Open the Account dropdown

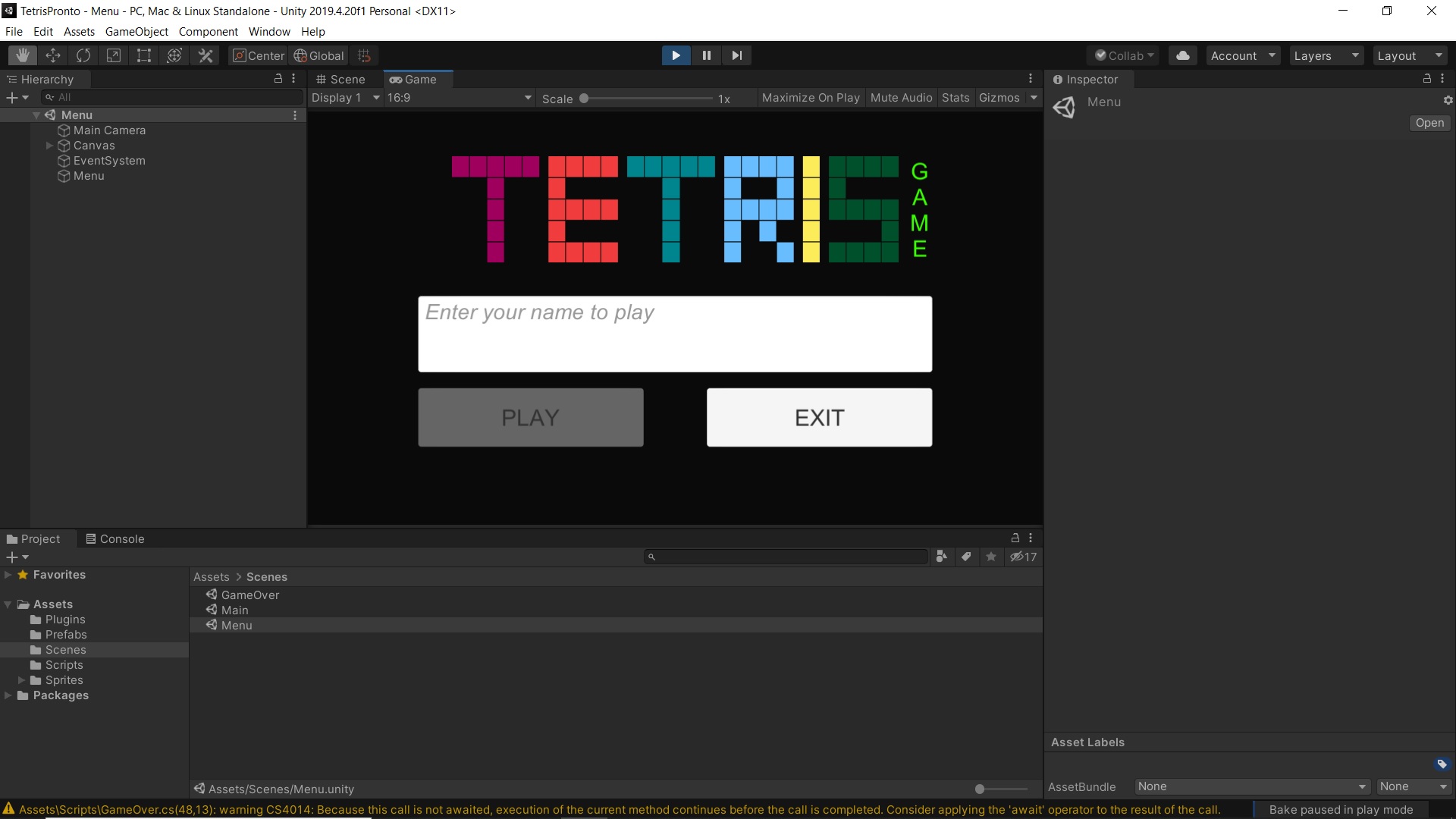click(1243, 55)
